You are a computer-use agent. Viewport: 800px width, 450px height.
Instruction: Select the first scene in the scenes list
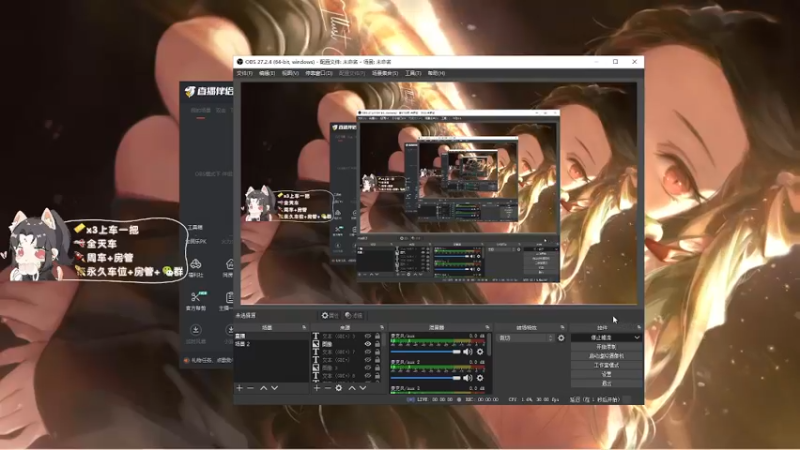271,336
